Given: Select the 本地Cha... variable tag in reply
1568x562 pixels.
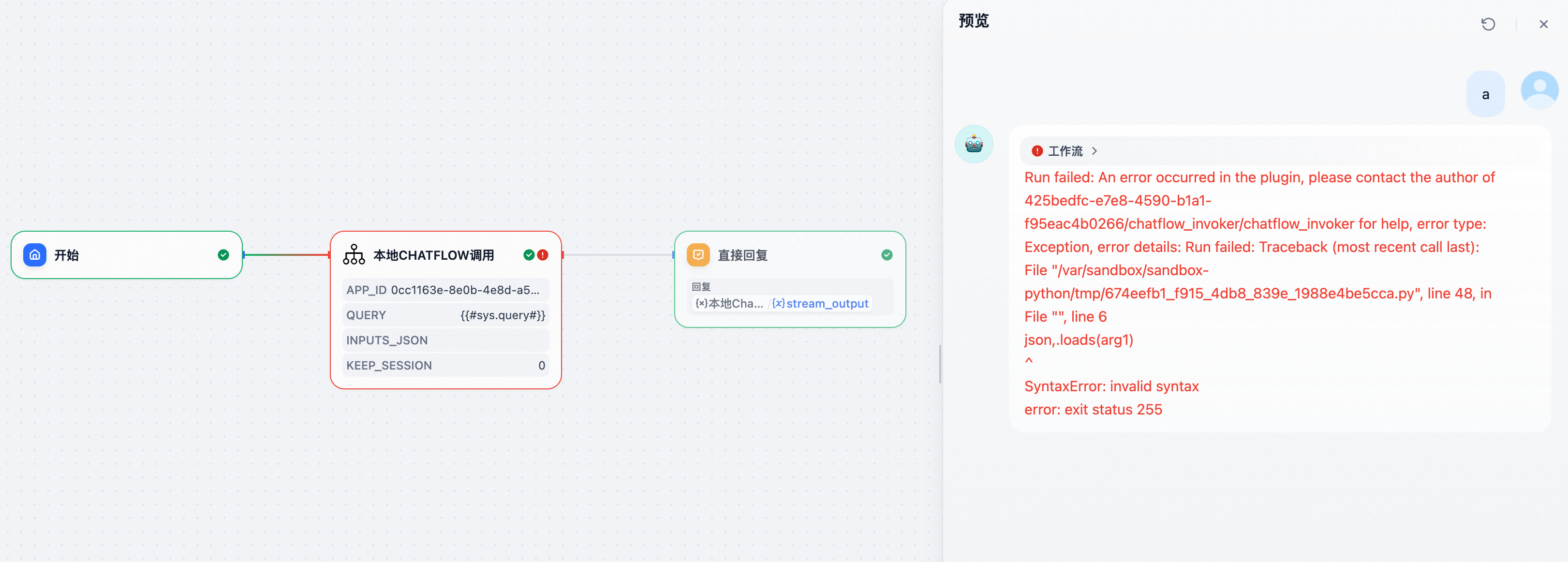Looking at the screenshot, I should pyautogui.click(x=729, y=303).
